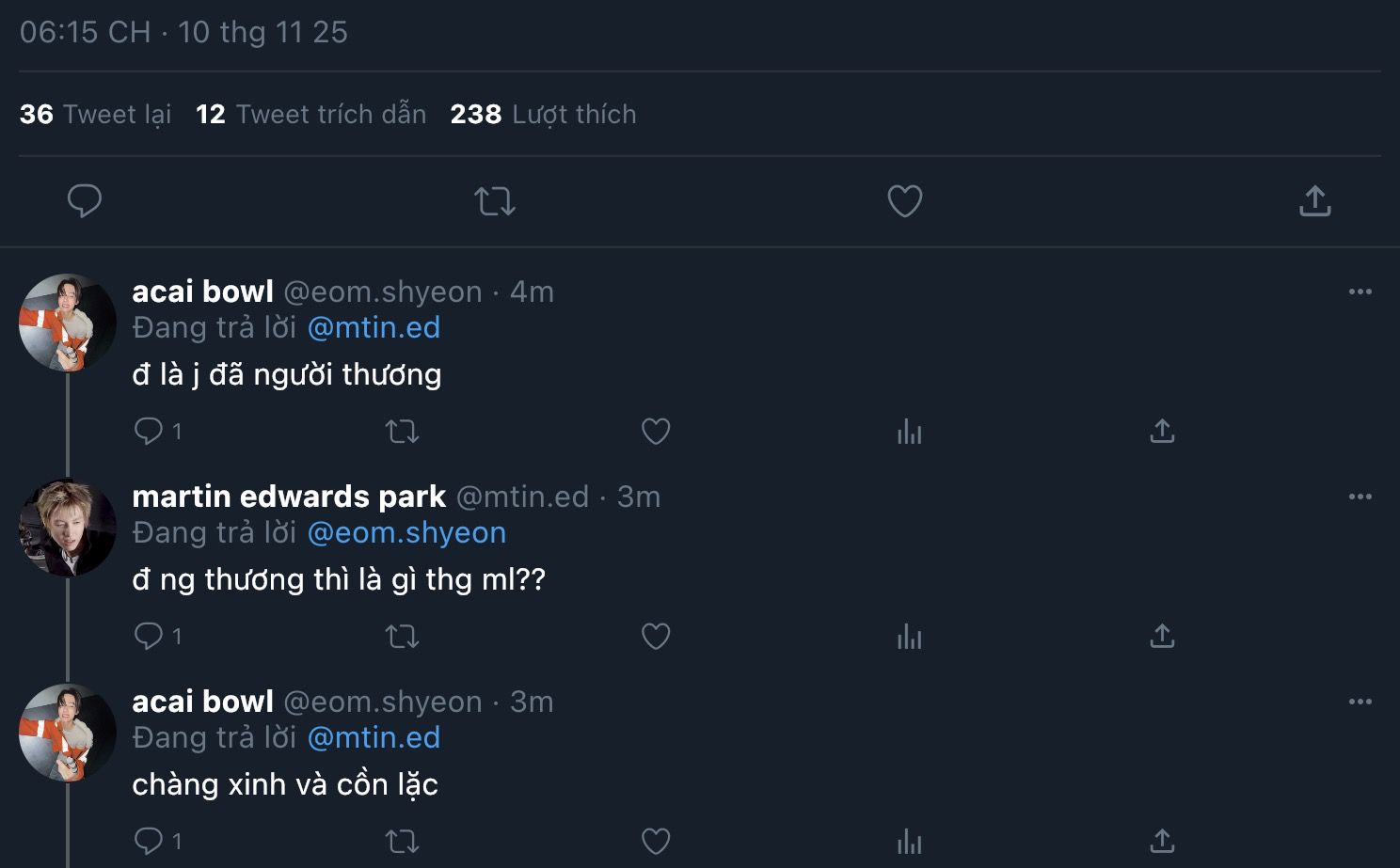1400x868 pixels.
Task: Open @mtin.ed mention in first reply
Action: click(x=374, y=327)
